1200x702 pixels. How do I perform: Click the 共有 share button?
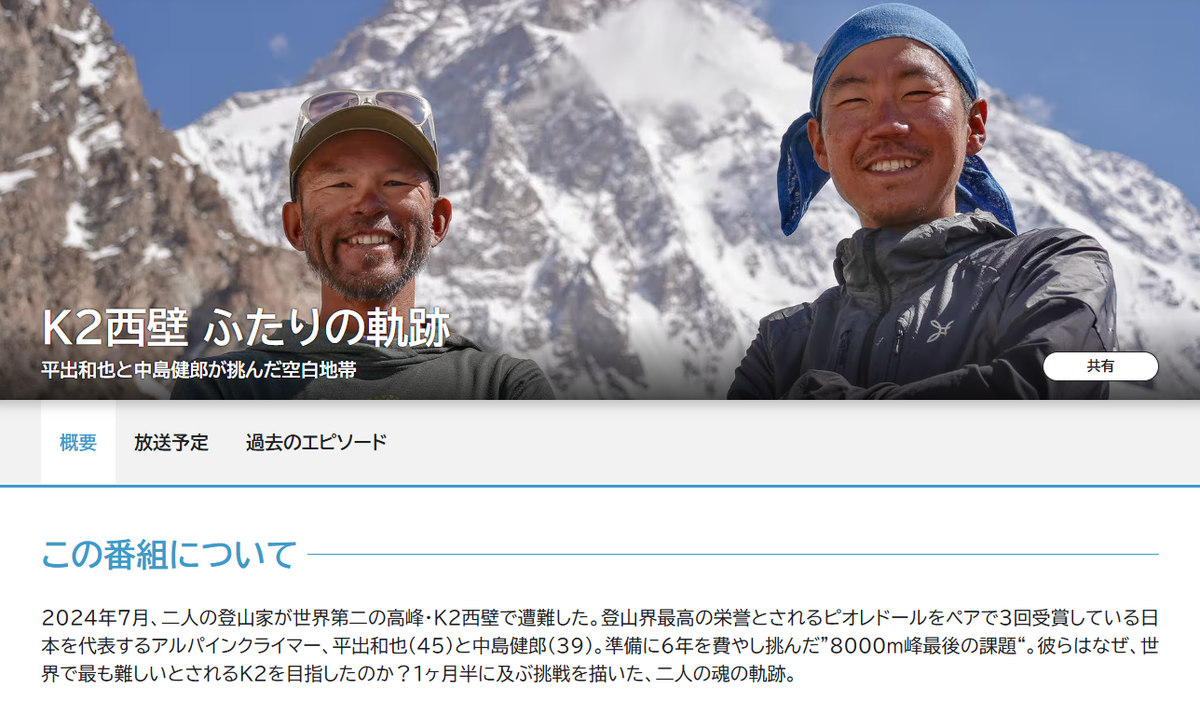point(1100,366)
